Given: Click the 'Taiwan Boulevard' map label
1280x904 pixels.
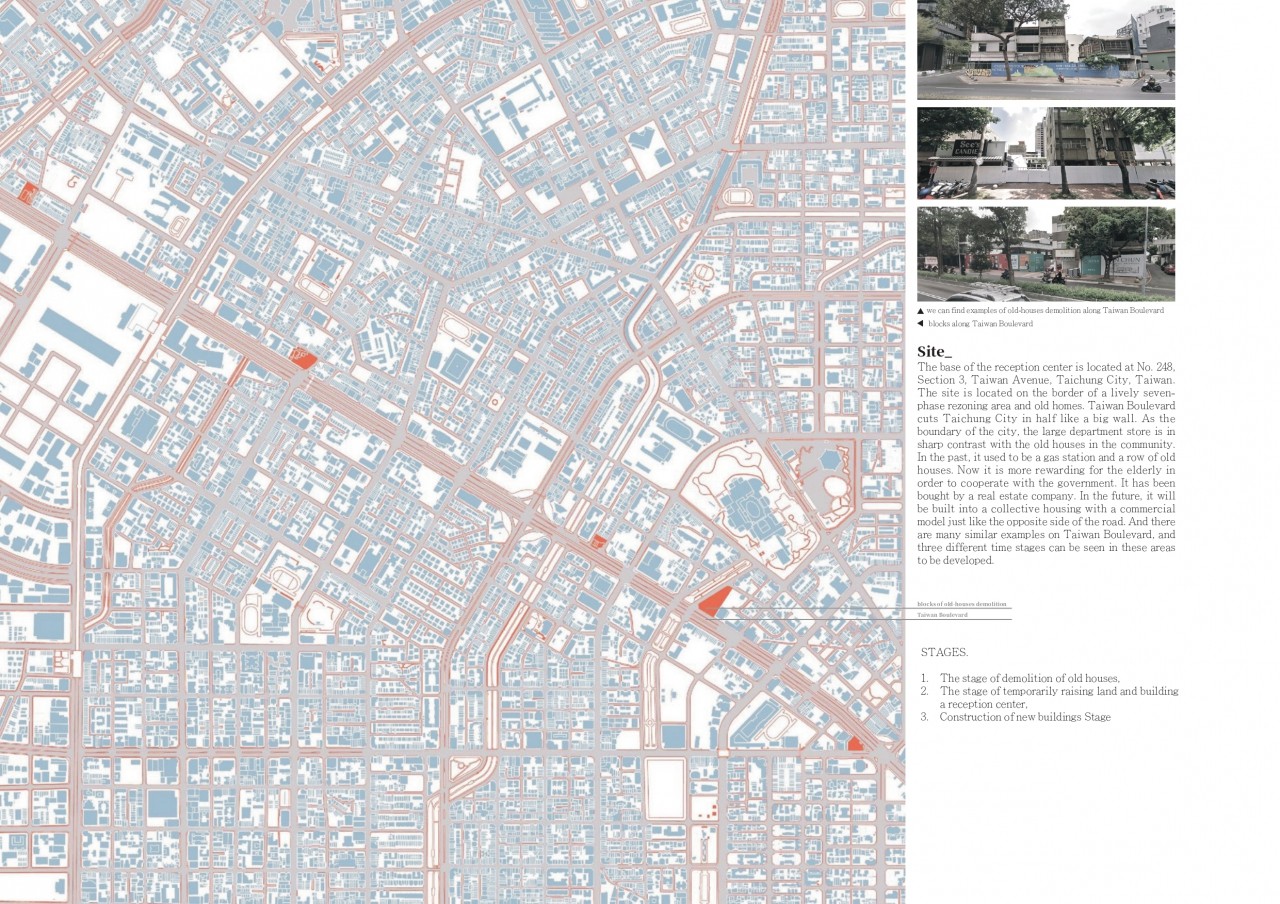Looking at the screenshot, I should click(x=942, y=615).
